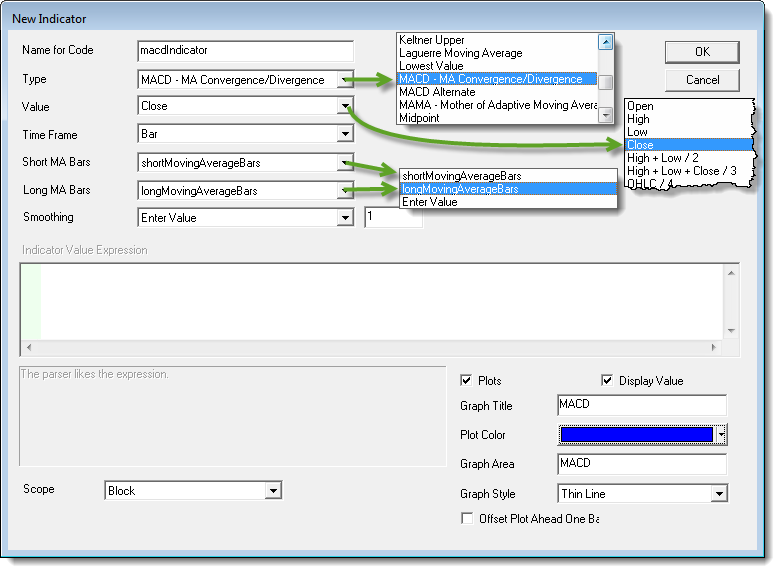Click the Cancel button
Screen dimensions: 780x573
pyautogui.click(x=702, y=80)
